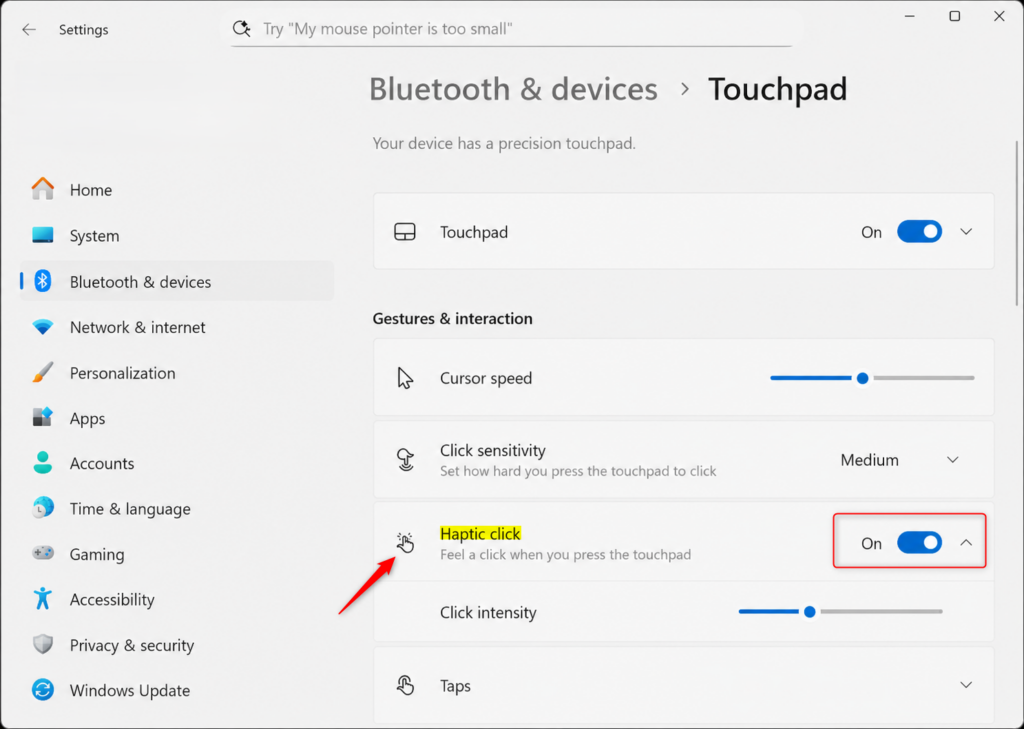The height and width of the screenshot is (729, 1024).
Task: Click in the settings search box
Action: point(511,29)
